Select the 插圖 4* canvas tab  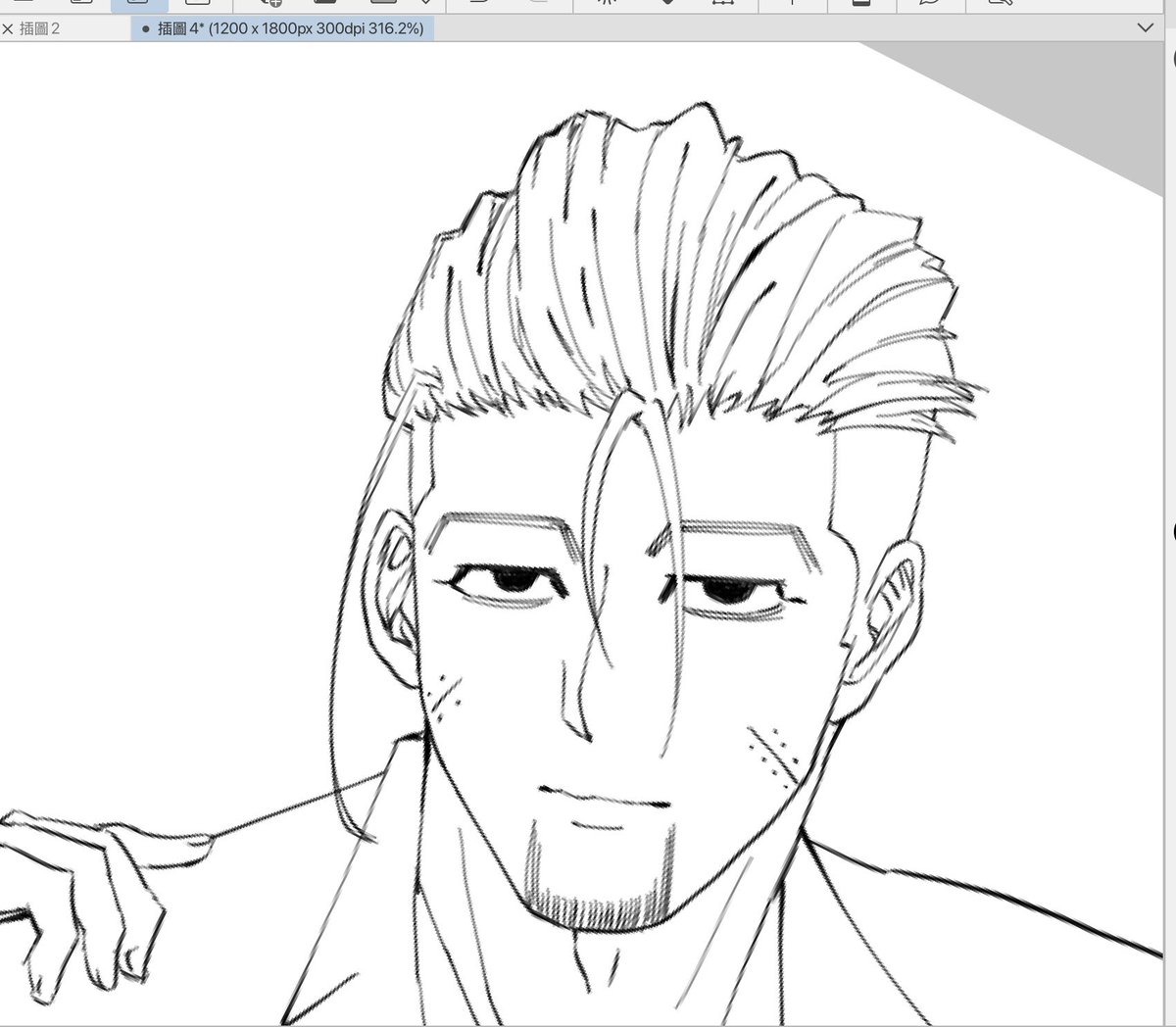tap(283, 29)
